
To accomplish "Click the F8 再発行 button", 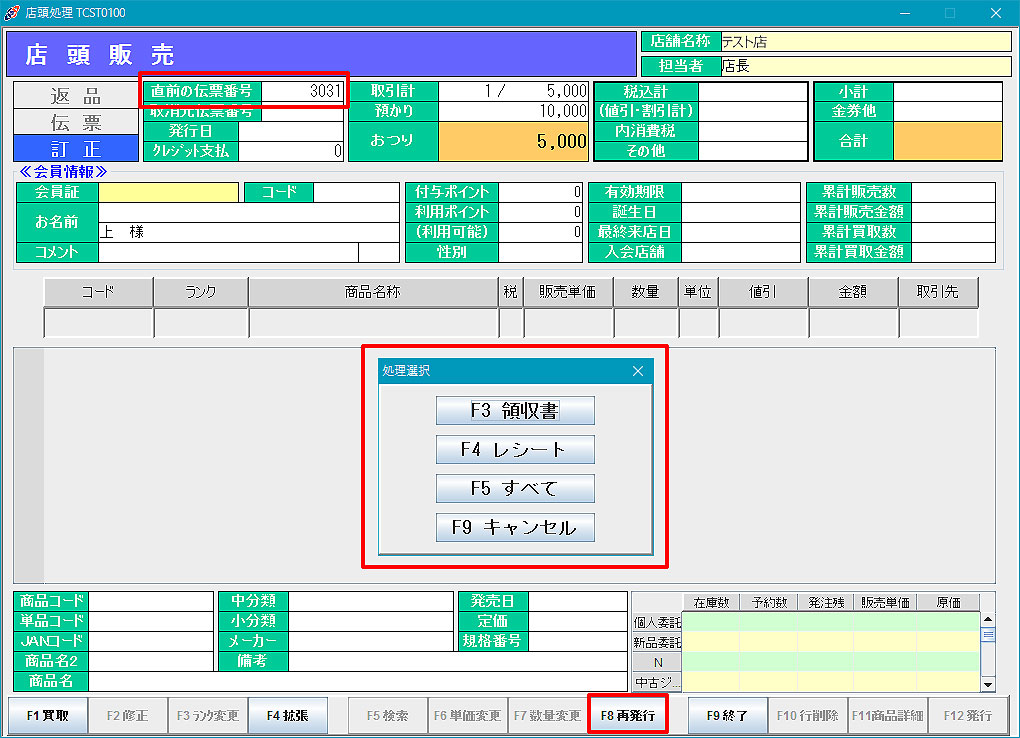I will (x=627, y=716).
